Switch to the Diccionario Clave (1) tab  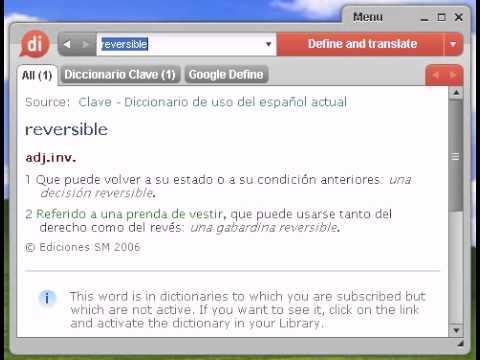coord(120,74)
